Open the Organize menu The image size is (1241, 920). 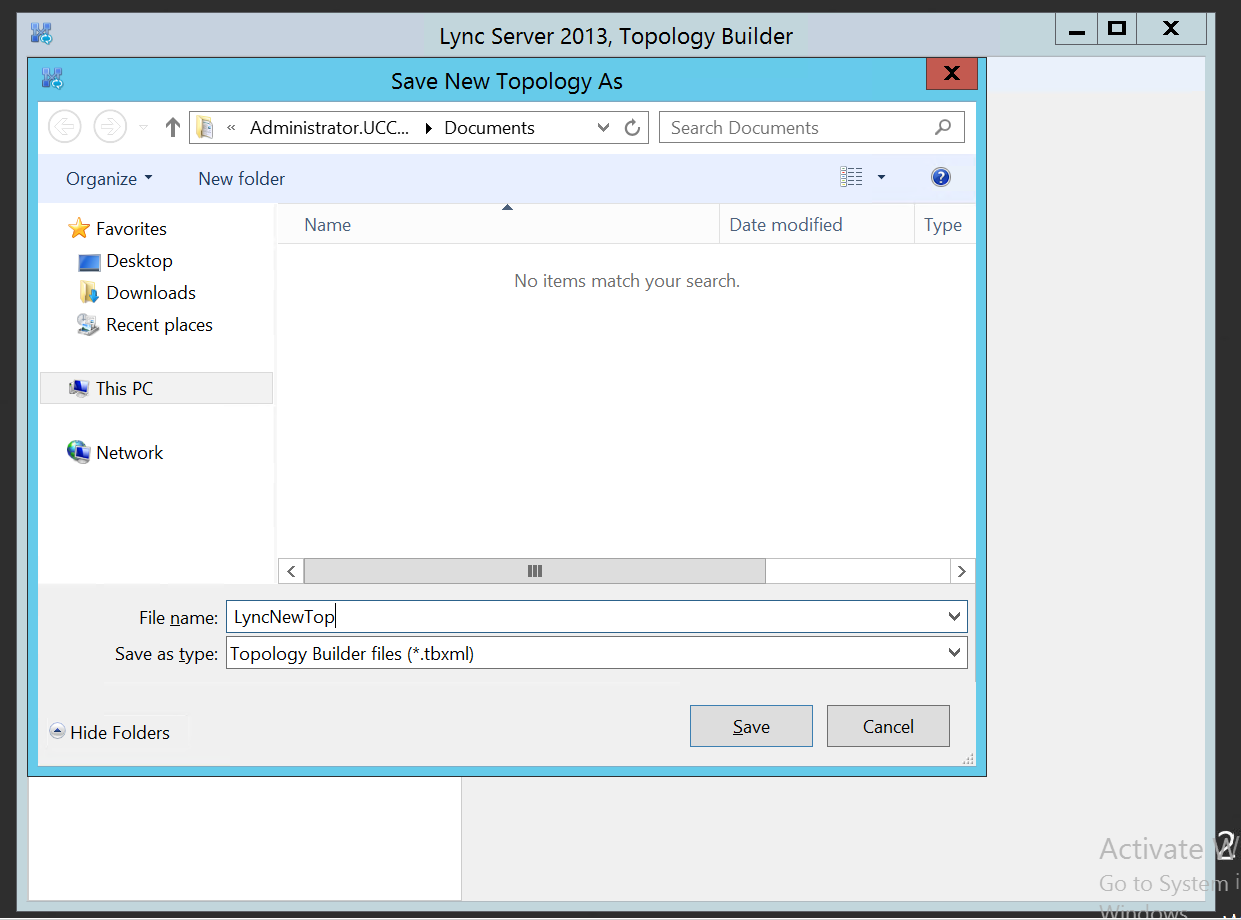click(x=109, y=178)
